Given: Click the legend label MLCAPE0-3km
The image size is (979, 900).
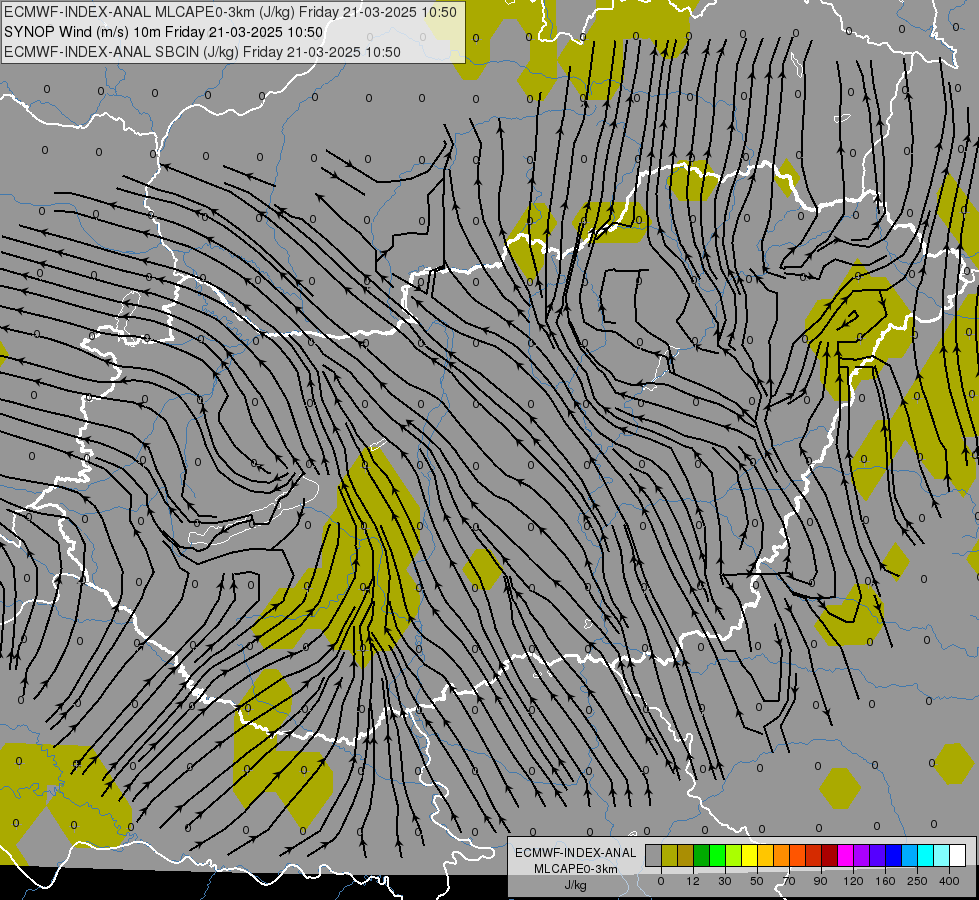Looking at the screenshot, I should point(576,869).
